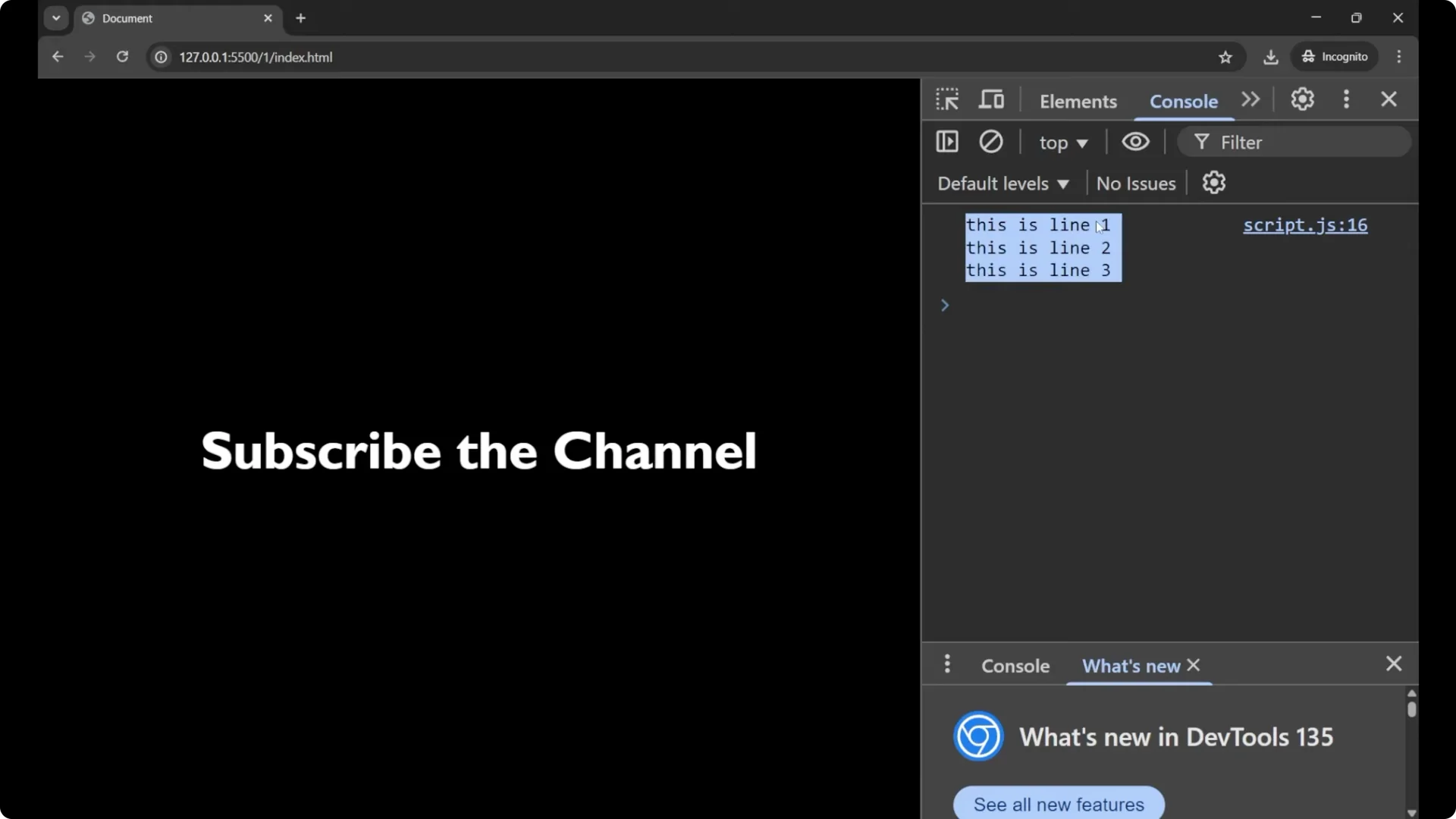Click the DevTools three-dot customize menu
Viewport: 1456px width, 819px height.
(1346, 99)
